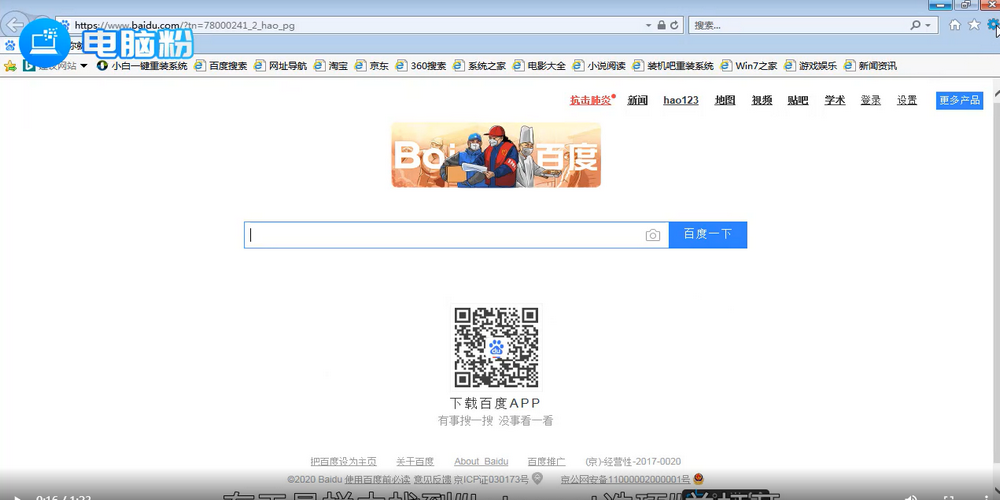The image size is (1000, 500).
Task: Expand the search provider dropdown arrow
Action: (x=928, y=26)
